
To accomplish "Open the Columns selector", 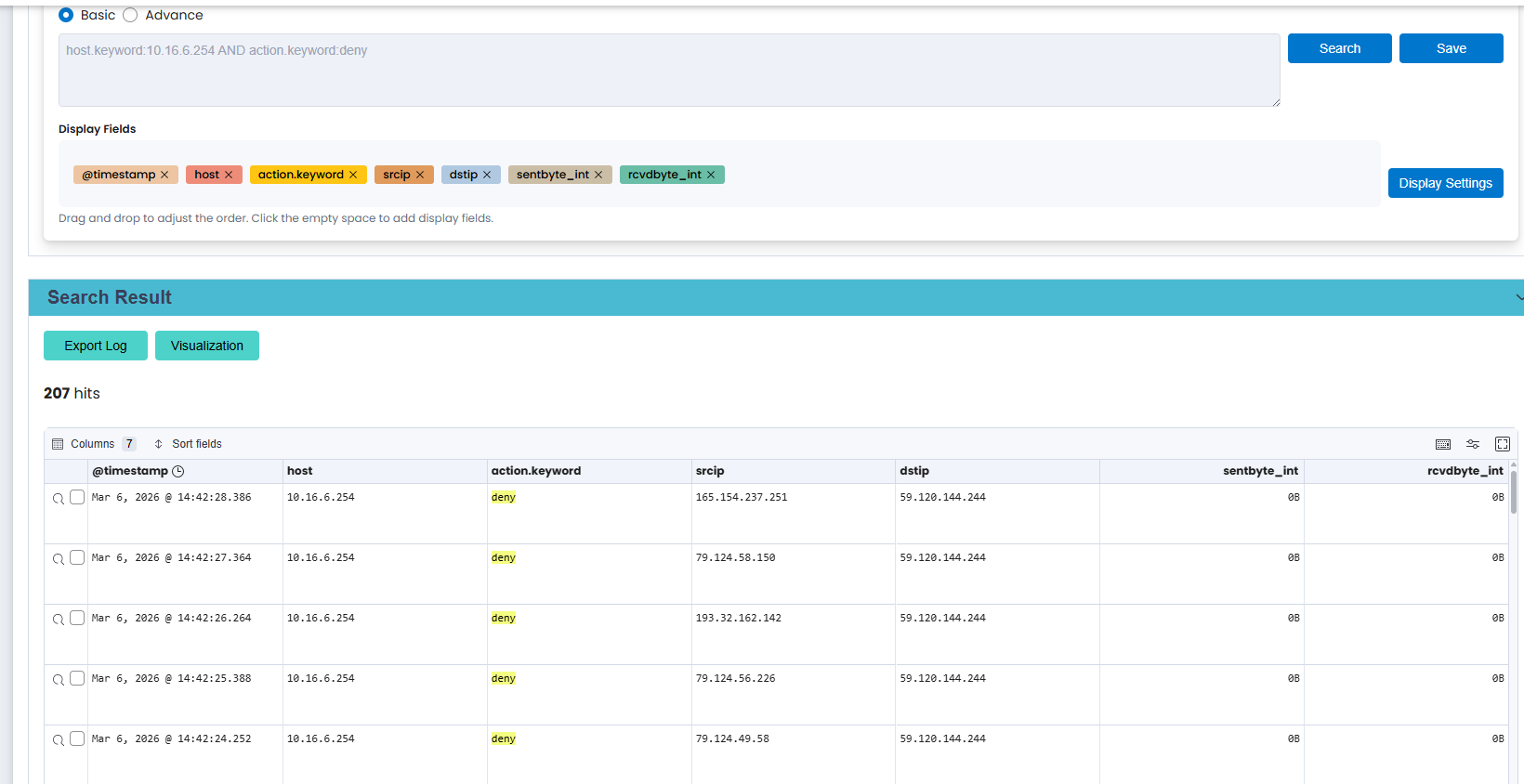I will tap(94, 444).
